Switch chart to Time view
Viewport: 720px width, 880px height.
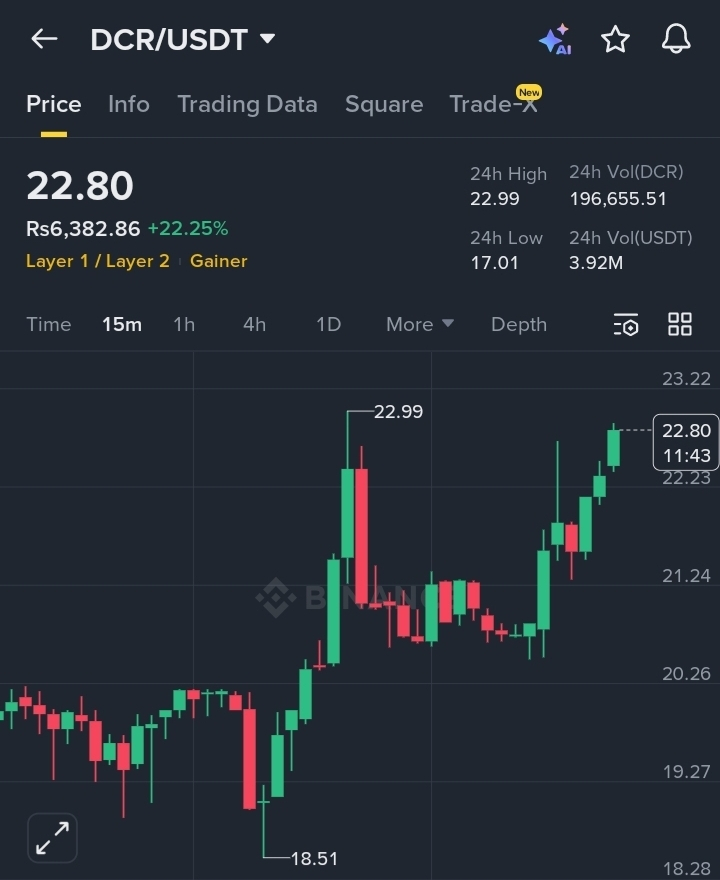click(x=49, y=324)
